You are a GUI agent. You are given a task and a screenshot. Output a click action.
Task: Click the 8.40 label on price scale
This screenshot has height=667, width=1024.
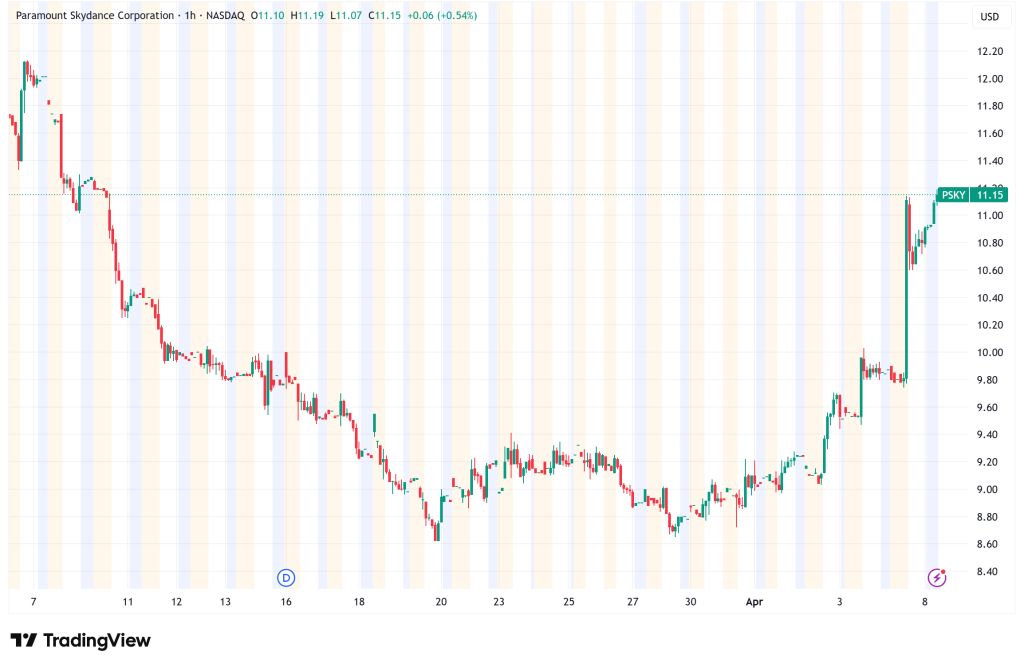(x=989, y=571)
